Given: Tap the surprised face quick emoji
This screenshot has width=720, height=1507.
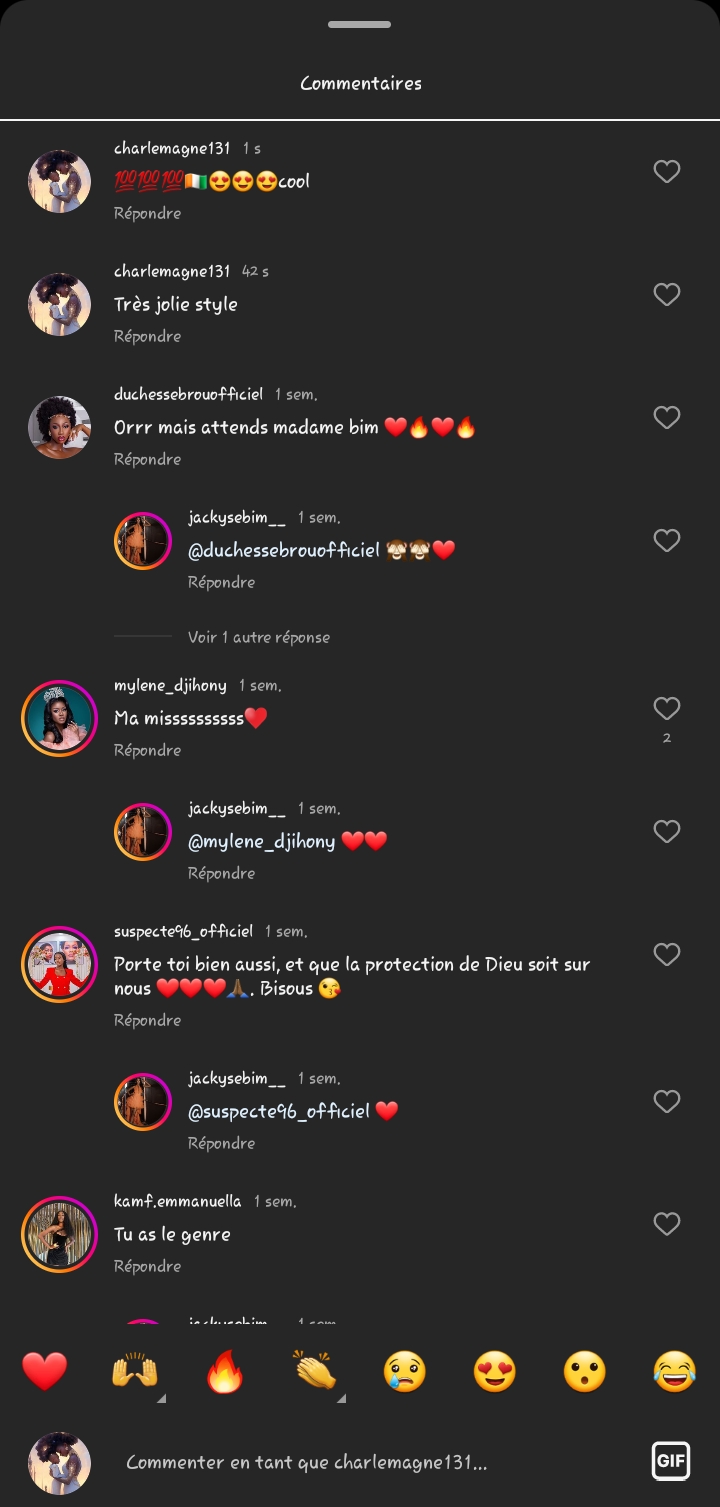Looking at the screenshot, I should 585,1371.
